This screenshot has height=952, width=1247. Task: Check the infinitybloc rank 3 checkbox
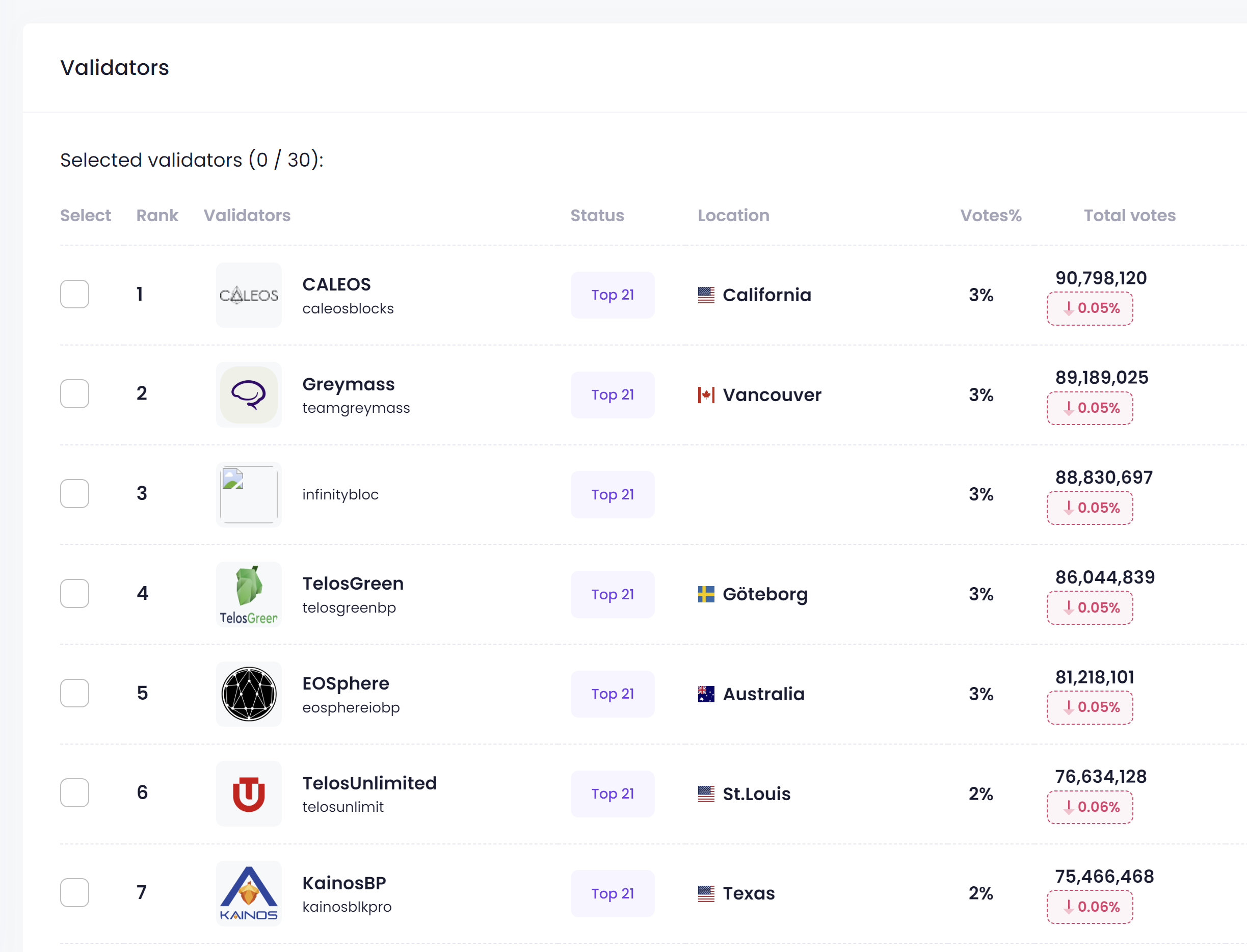(75, 493)
